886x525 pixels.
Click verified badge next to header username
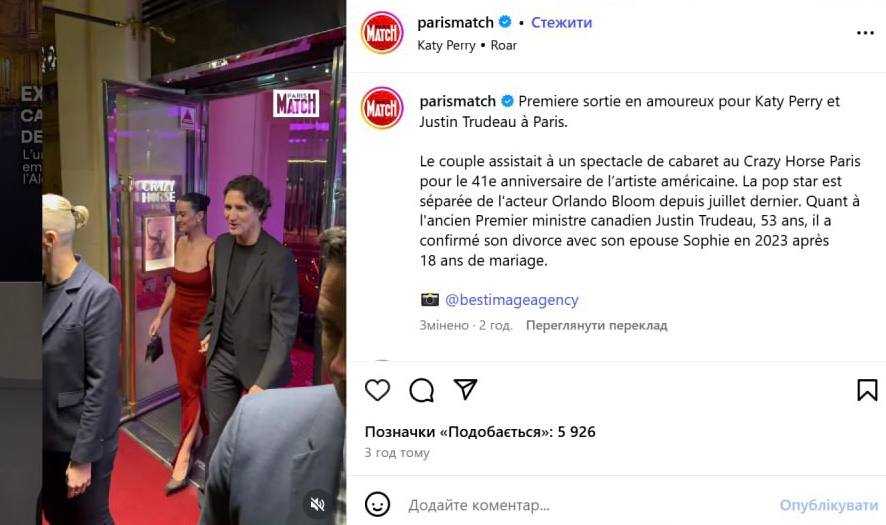(505, 22)
